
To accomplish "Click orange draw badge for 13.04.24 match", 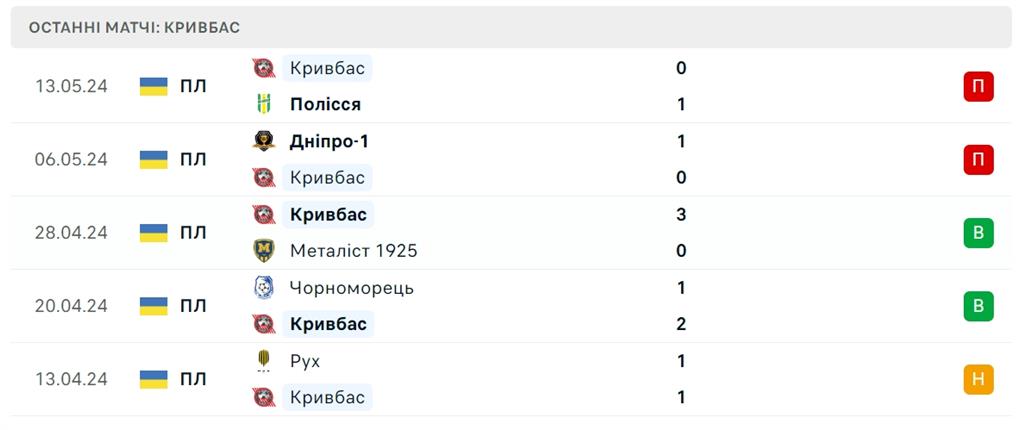I will pos(978,379).
